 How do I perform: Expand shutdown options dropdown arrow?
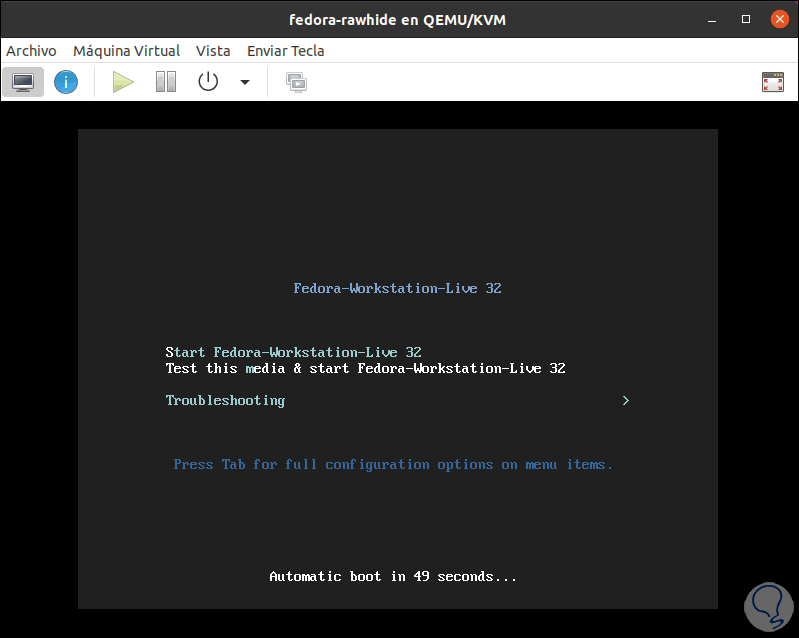coord(245,82)
